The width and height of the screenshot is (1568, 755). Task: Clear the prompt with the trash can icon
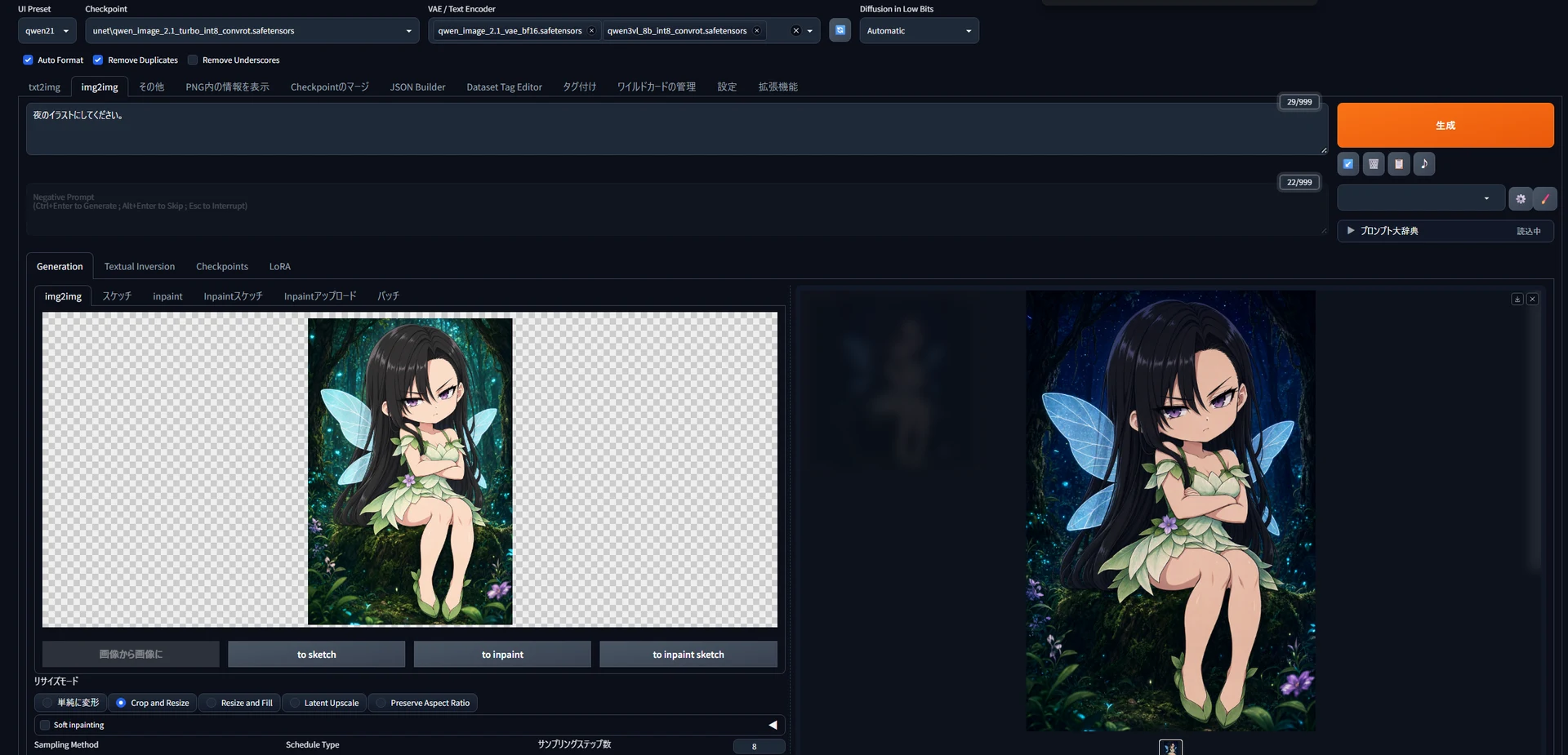[x=1374, y=164]
